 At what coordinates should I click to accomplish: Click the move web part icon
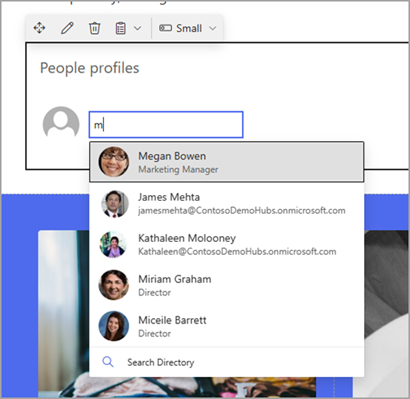(x=39, y=28)
